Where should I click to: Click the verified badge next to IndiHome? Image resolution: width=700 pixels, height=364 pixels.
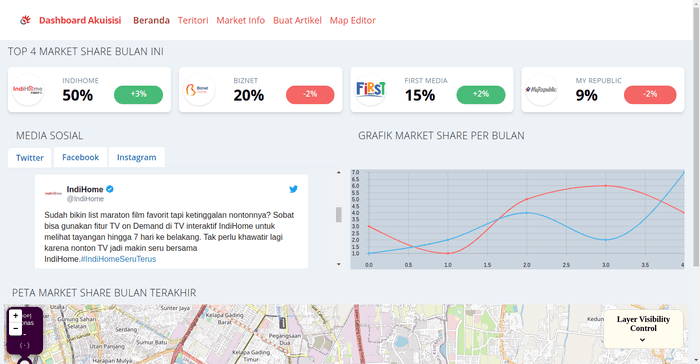110,189
